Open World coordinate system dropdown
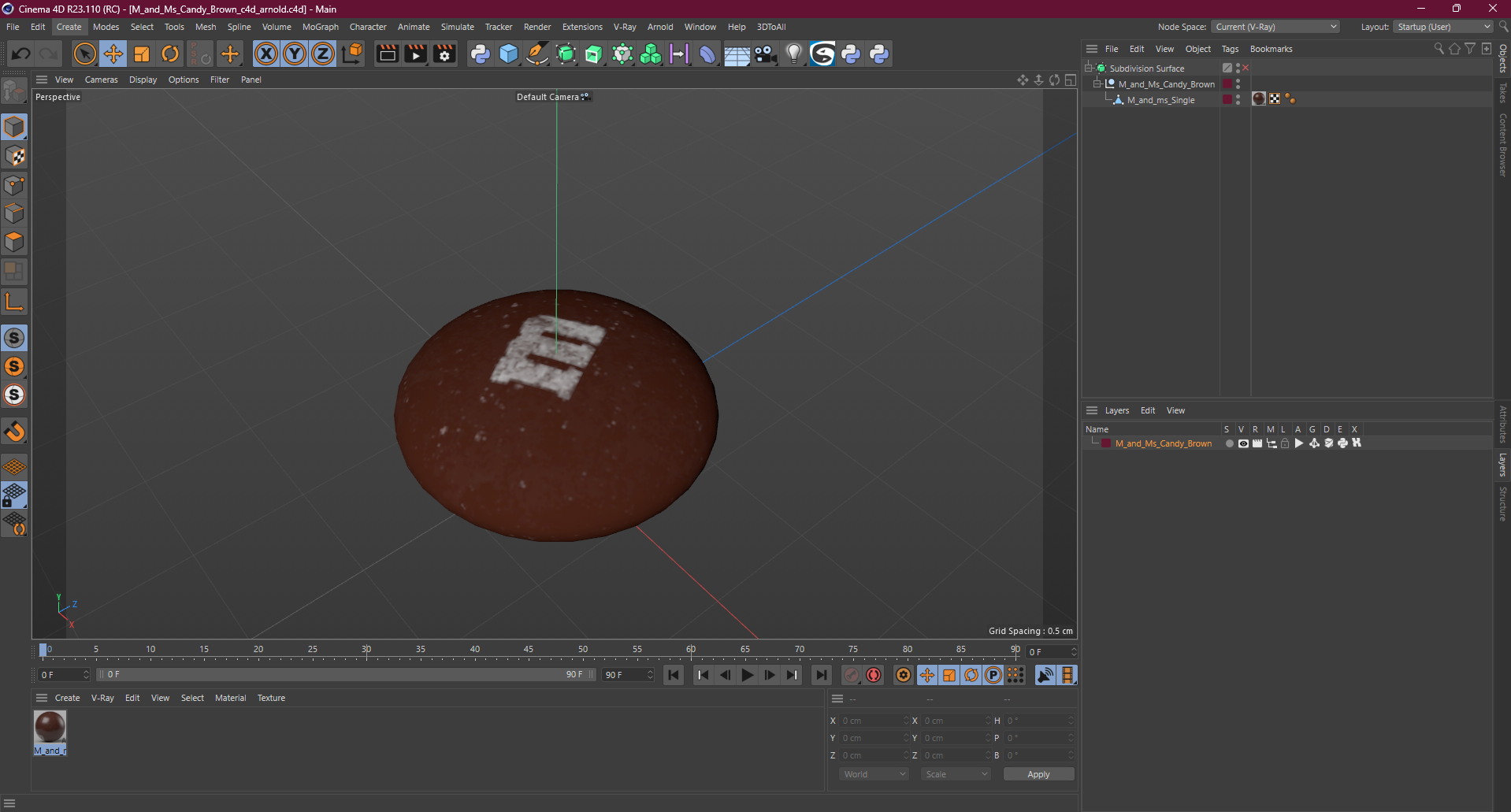The image size is (1511, 812). pyautogui.click(x=874, y=774)
